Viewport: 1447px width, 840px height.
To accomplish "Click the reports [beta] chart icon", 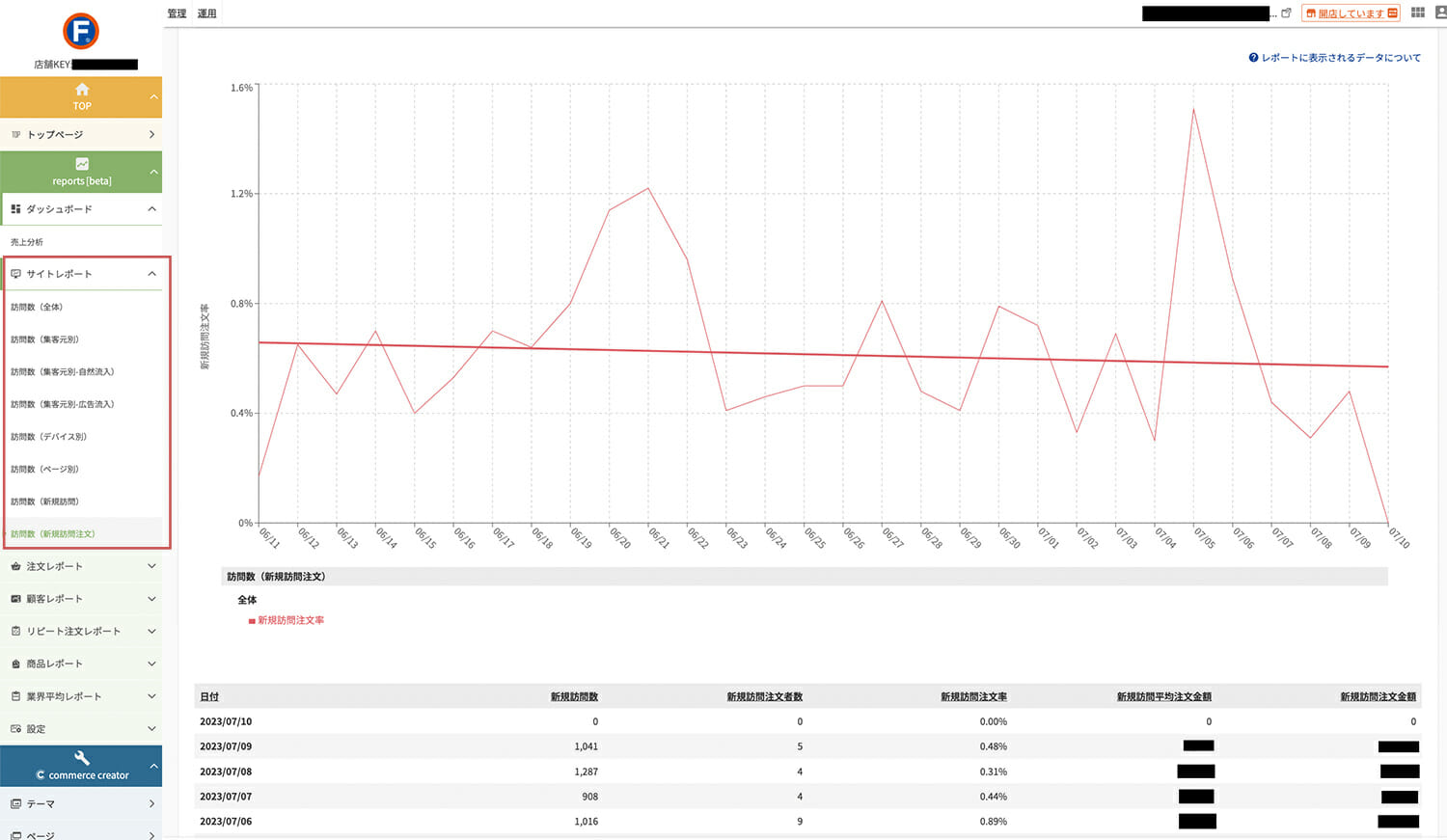I will 82,164.
